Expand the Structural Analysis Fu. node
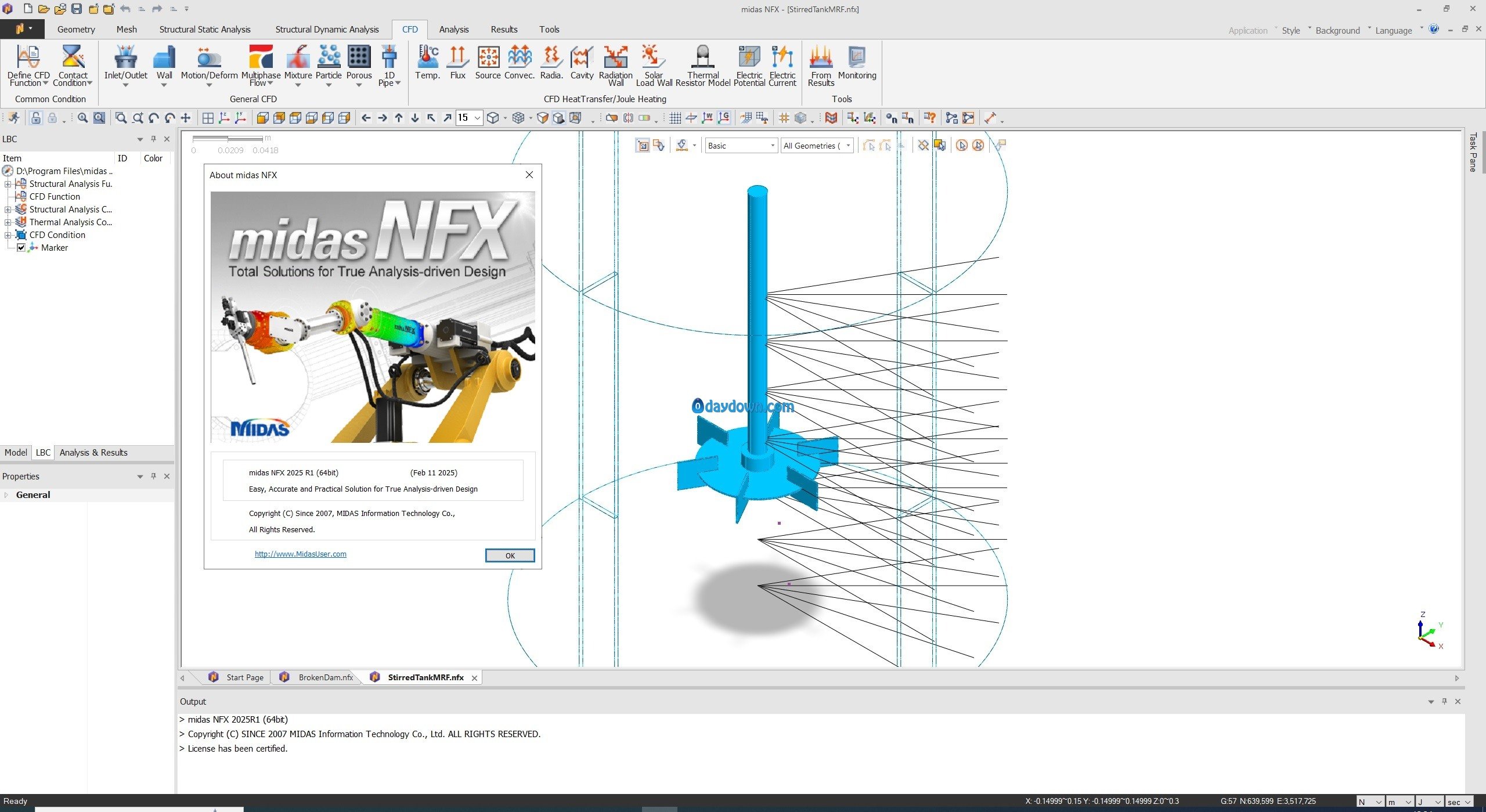 [8, 184]
